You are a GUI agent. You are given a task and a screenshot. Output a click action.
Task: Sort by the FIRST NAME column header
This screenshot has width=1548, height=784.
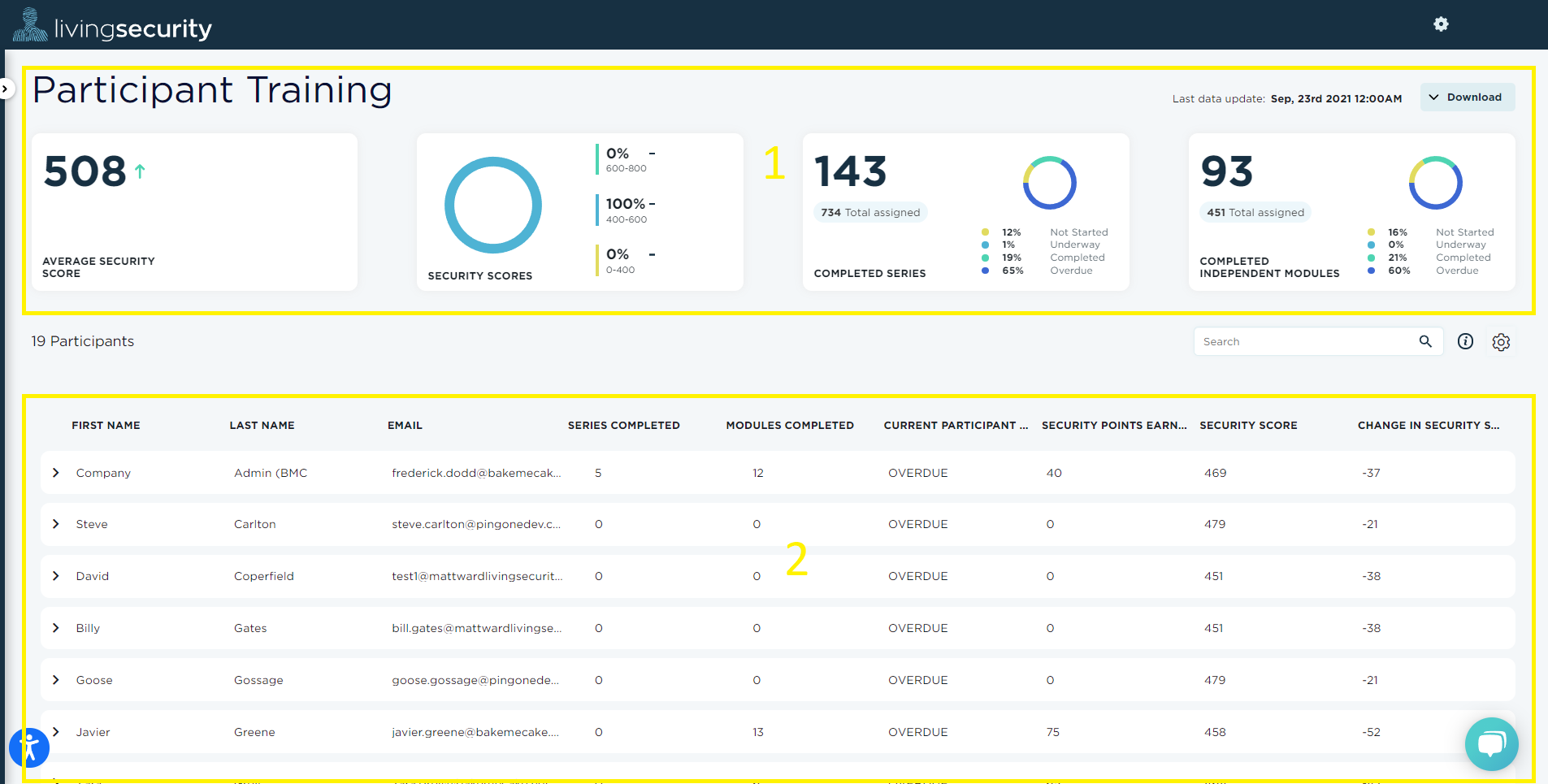(106, 425)
